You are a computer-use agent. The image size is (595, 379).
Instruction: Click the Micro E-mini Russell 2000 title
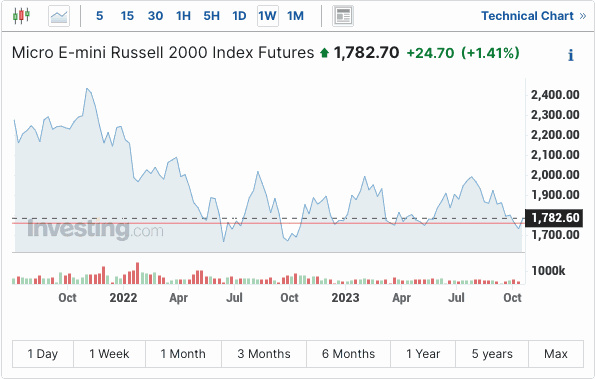[x=163, y=53]
